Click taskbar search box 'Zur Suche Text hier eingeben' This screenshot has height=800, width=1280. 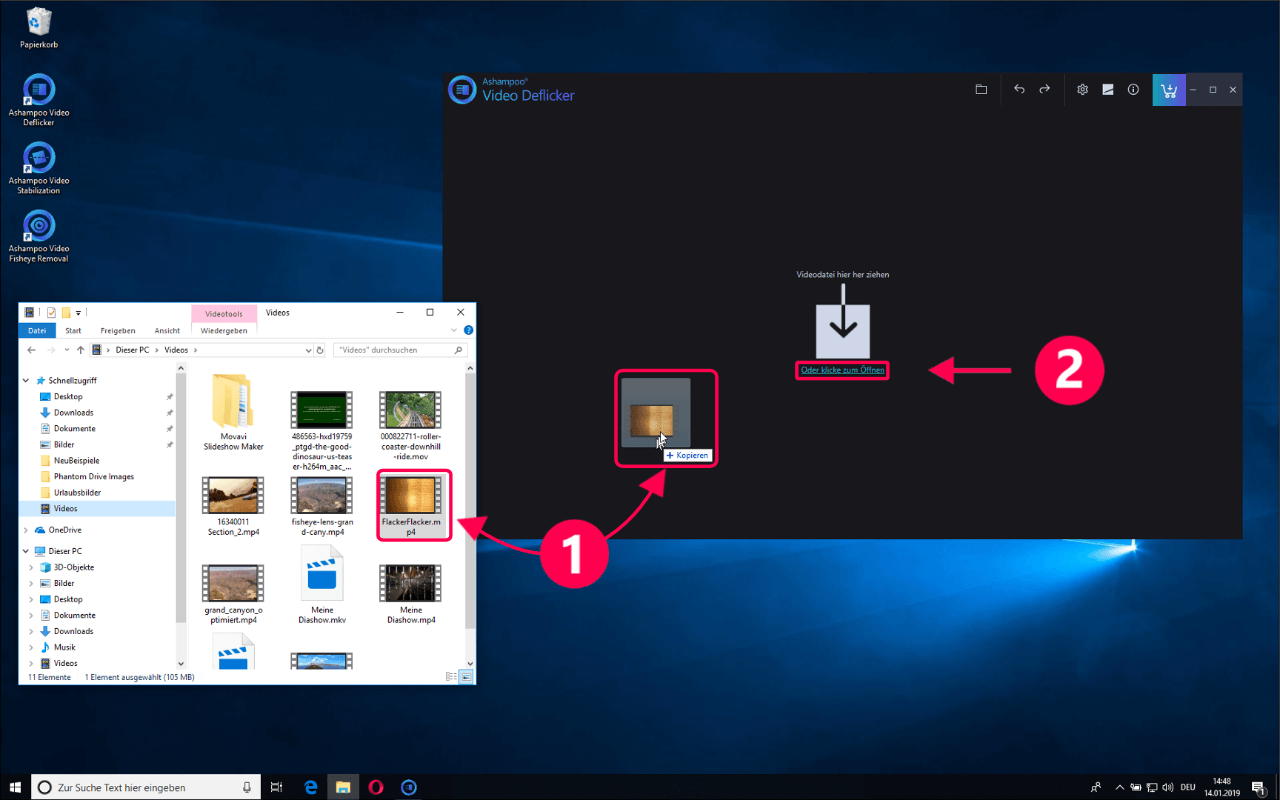click(147, 787)
